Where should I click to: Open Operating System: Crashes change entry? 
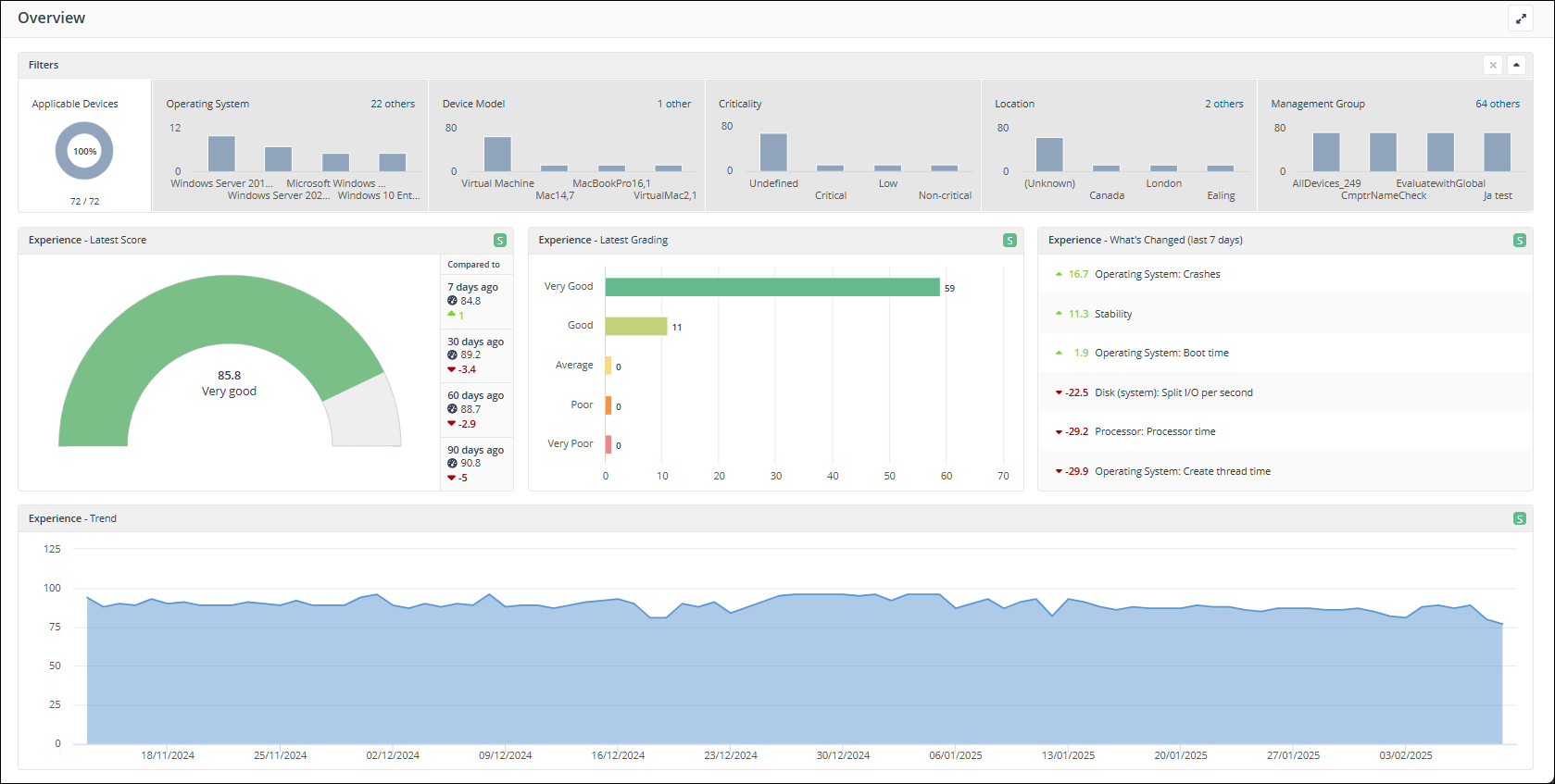1157,274
